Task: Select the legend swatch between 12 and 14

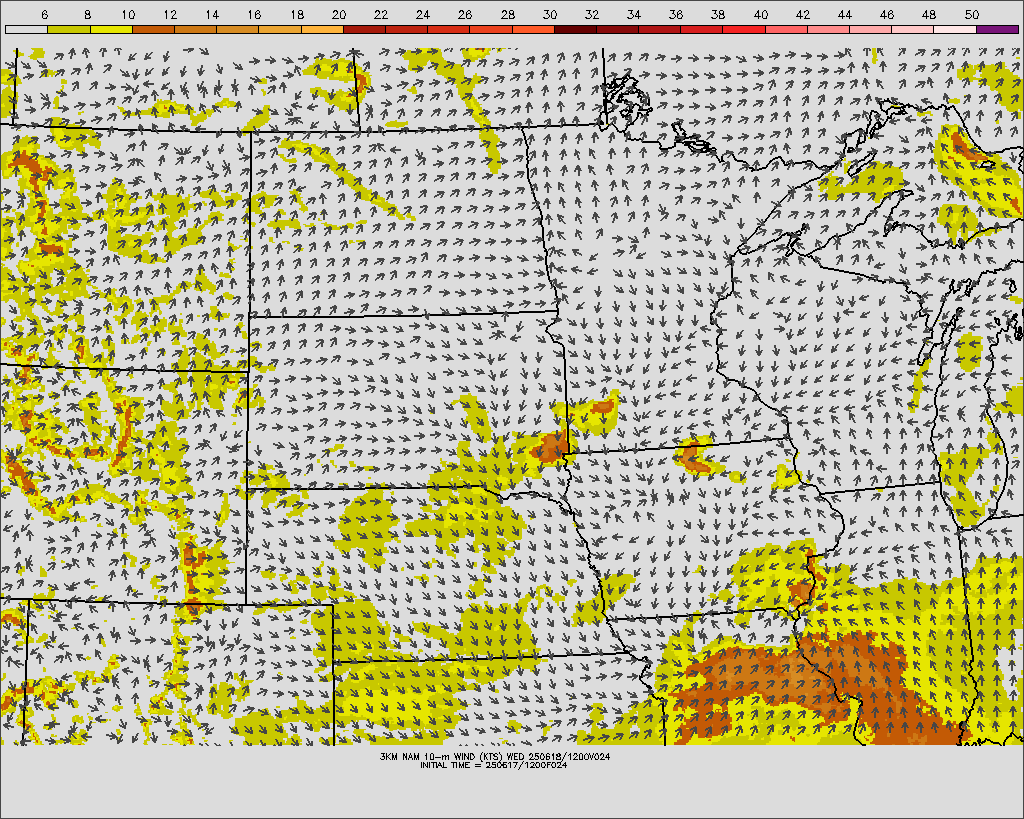Action: pos(195,29)
